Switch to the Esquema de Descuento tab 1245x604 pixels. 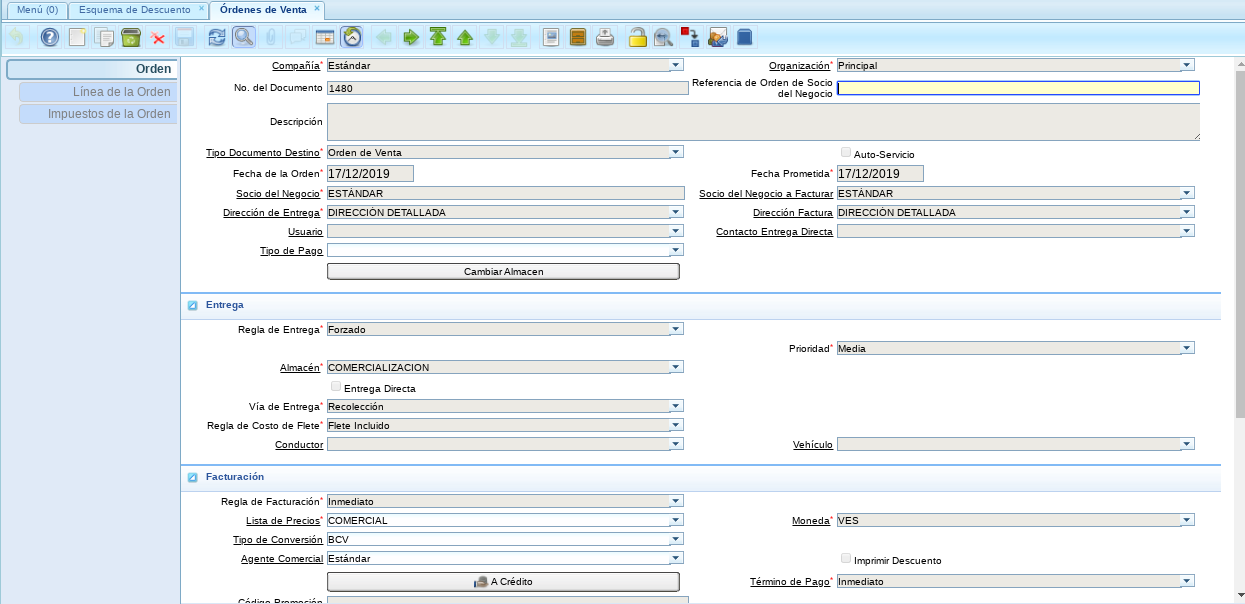tap(134, 9)
